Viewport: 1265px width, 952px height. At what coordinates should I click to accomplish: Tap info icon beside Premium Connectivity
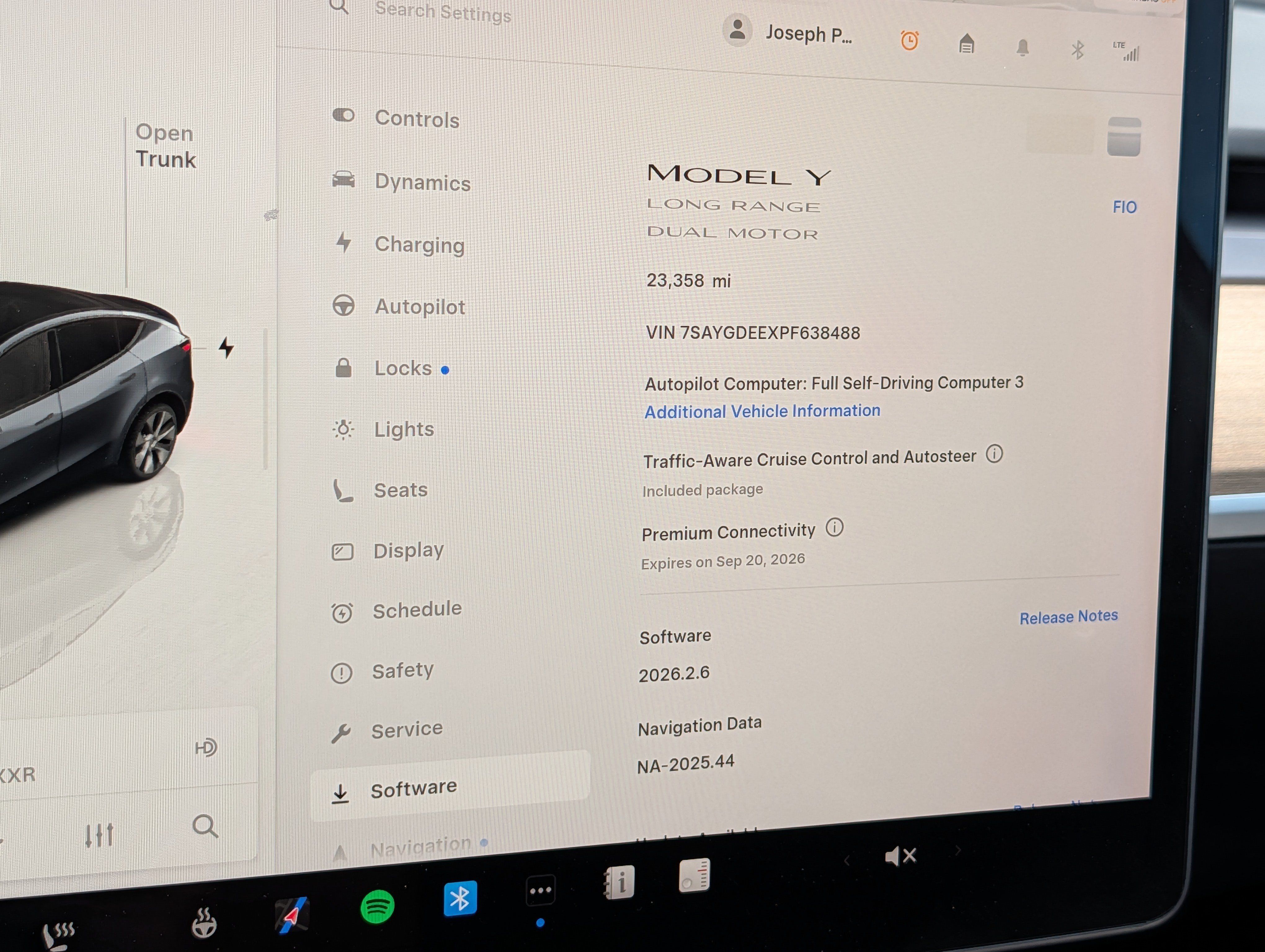pos(834,527)
